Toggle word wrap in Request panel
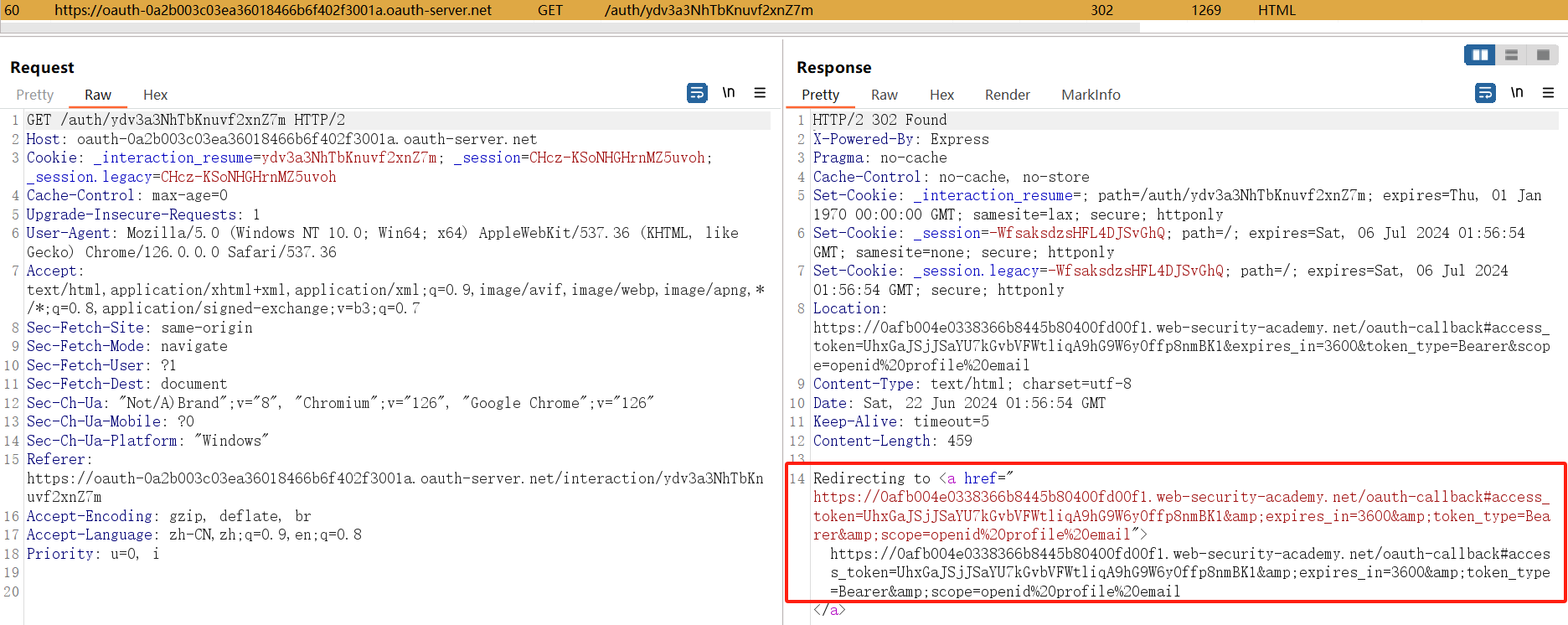This screenshot has height=625, width=1568. tap(697, 93)
